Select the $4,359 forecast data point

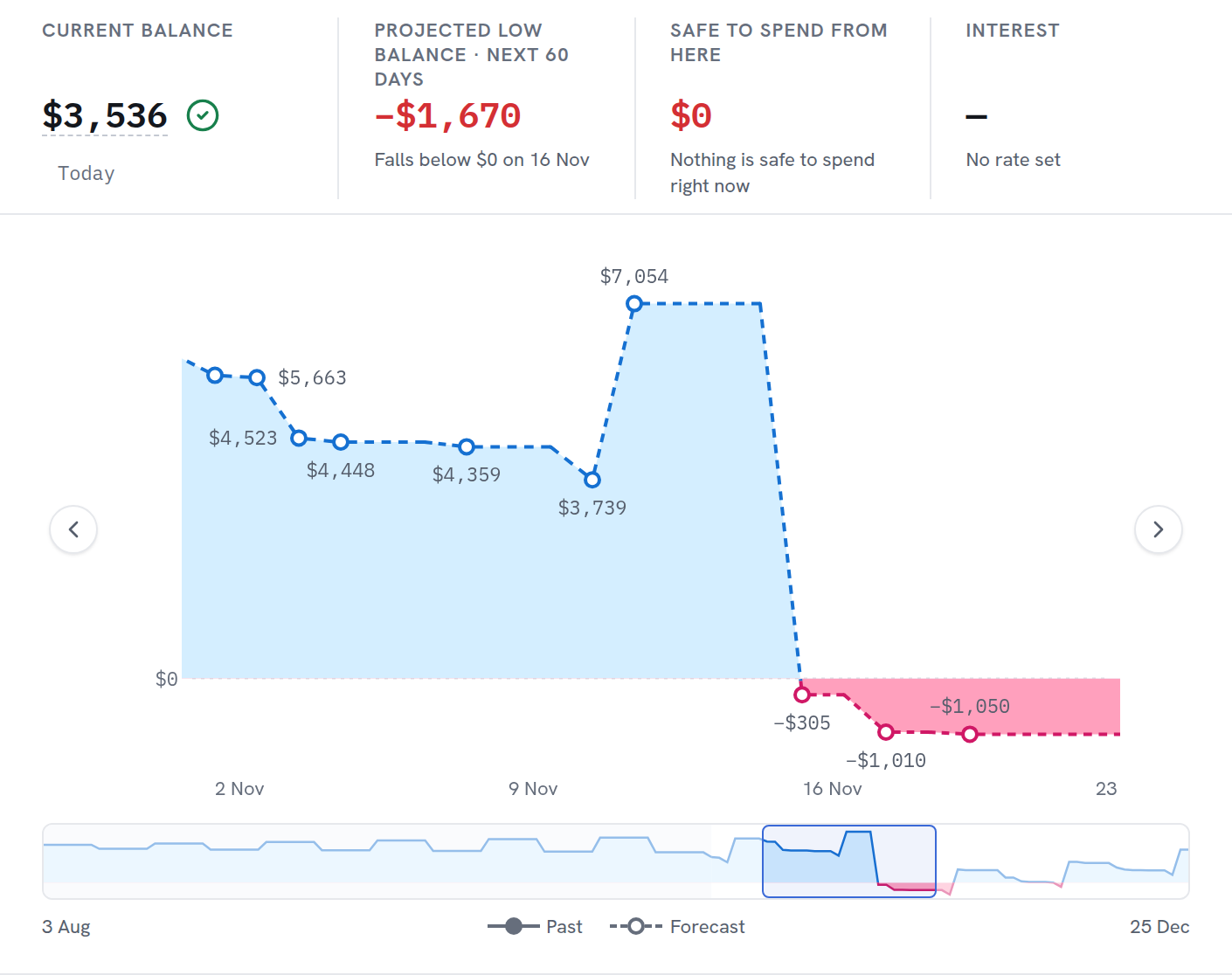point(467,446)
